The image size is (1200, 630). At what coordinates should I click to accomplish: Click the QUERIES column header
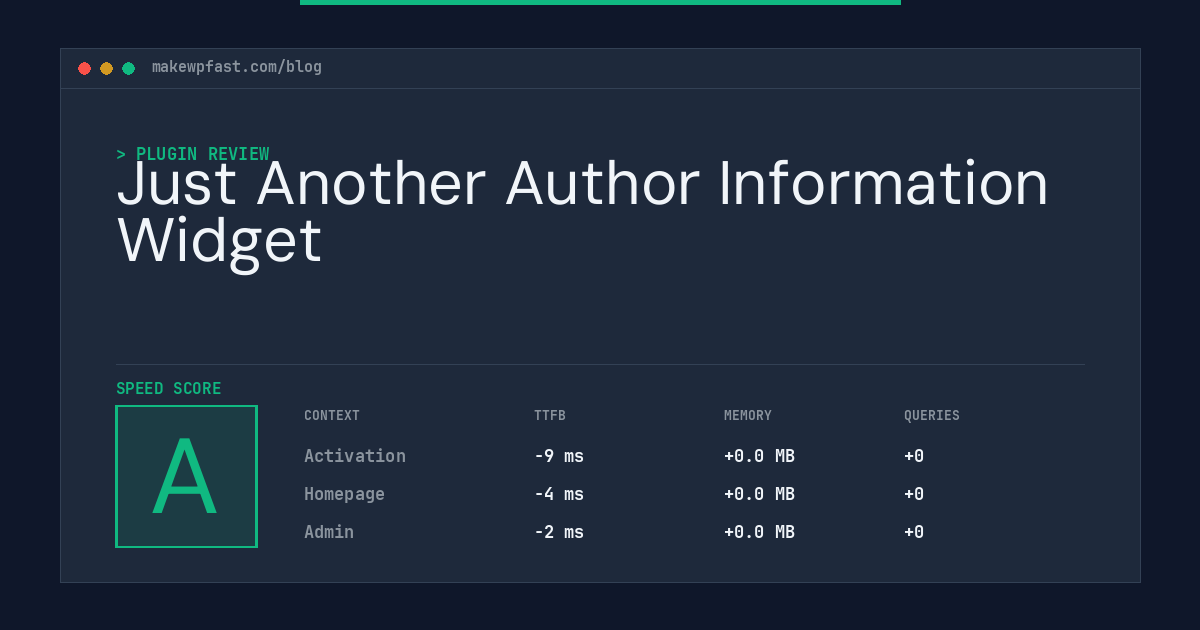pyautogui.click(x=932, y=416)
